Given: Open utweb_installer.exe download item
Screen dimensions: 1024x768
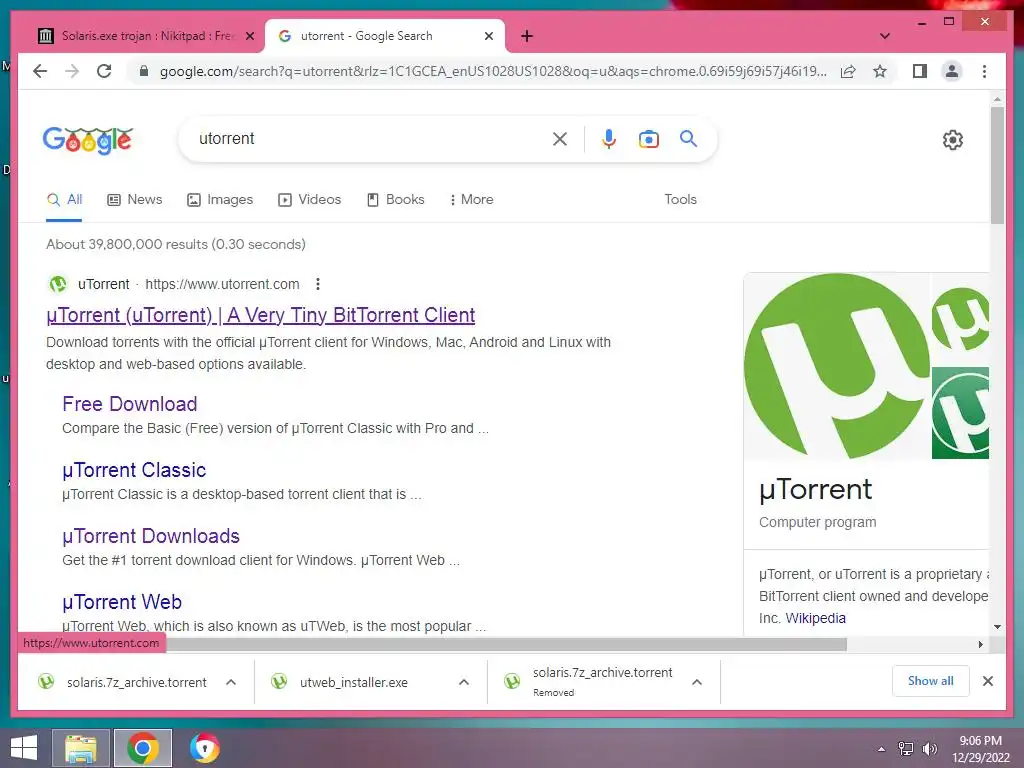Looking at the screenshot, I should [353, 682].
